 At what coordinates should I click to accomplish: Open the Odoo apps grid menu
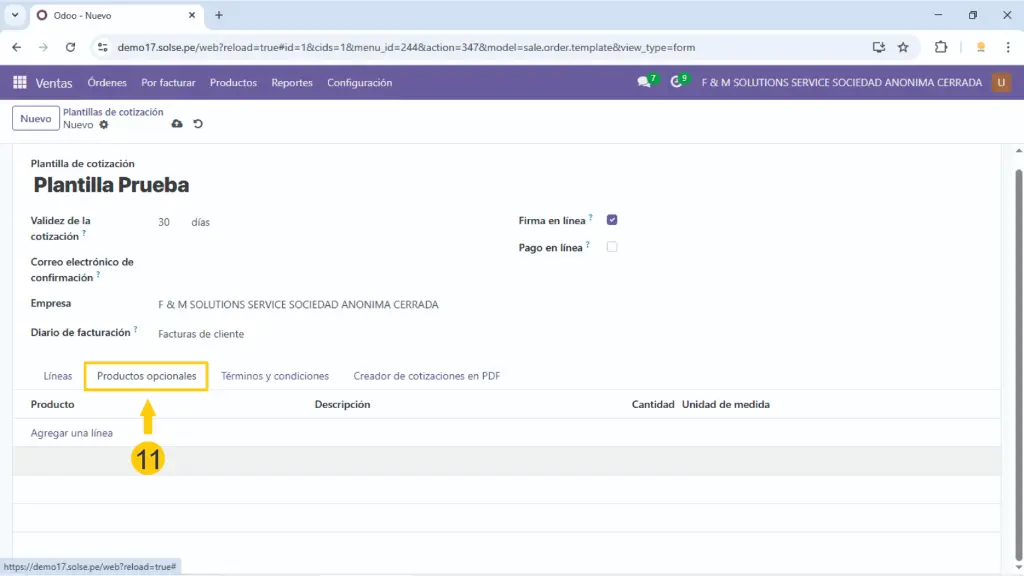click(x=20, y=83)
